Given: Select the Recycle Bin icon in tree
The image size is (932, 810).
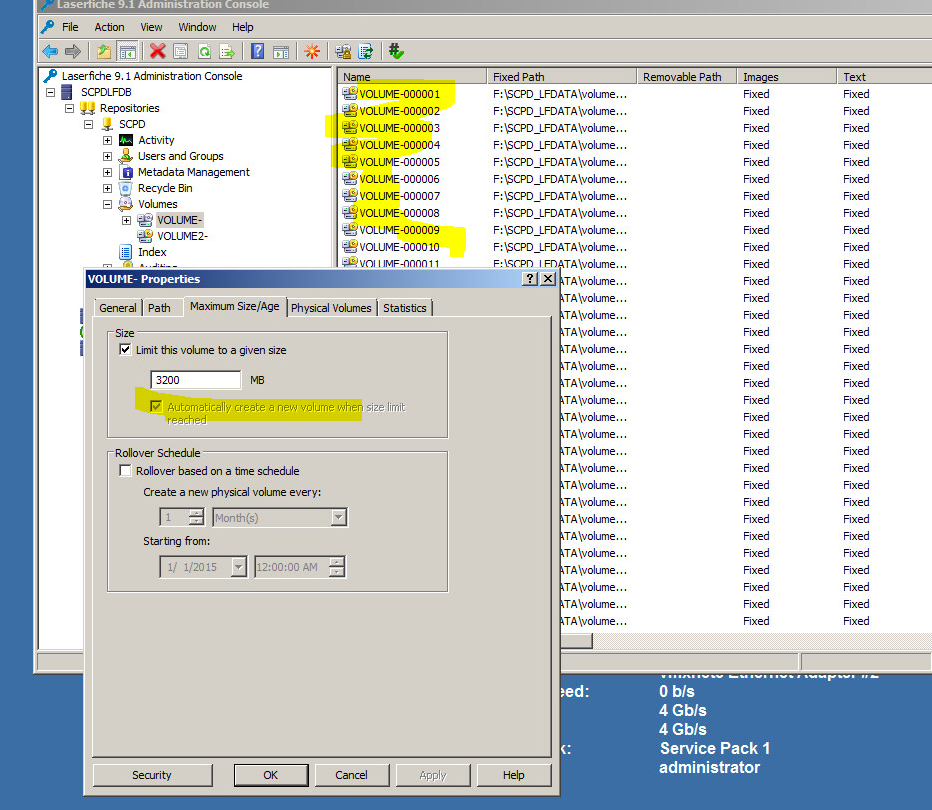Looking at the screenshot, I should (125, 188).
